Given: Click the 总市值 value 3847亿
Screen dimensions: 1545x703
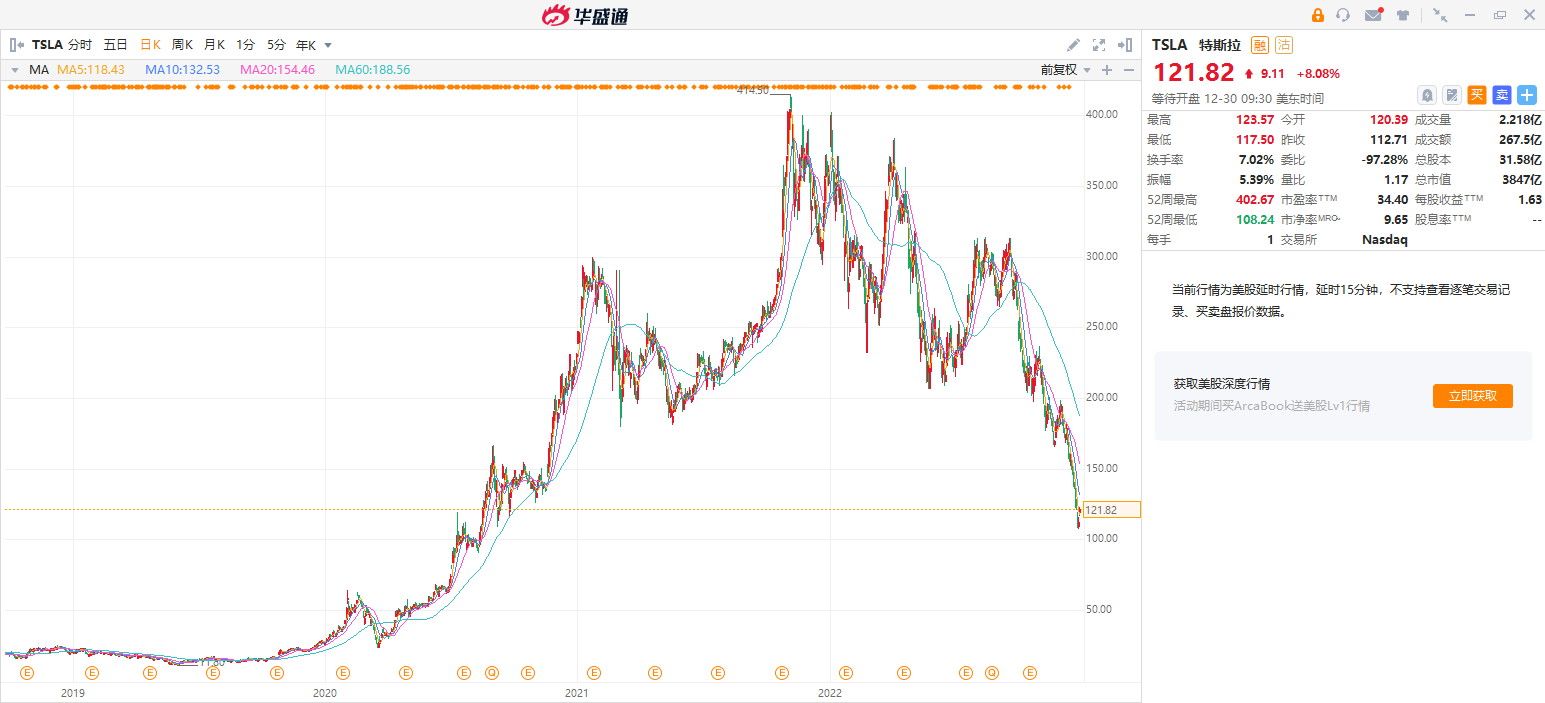Looking at the screenshot, I should pos(1521,180).
